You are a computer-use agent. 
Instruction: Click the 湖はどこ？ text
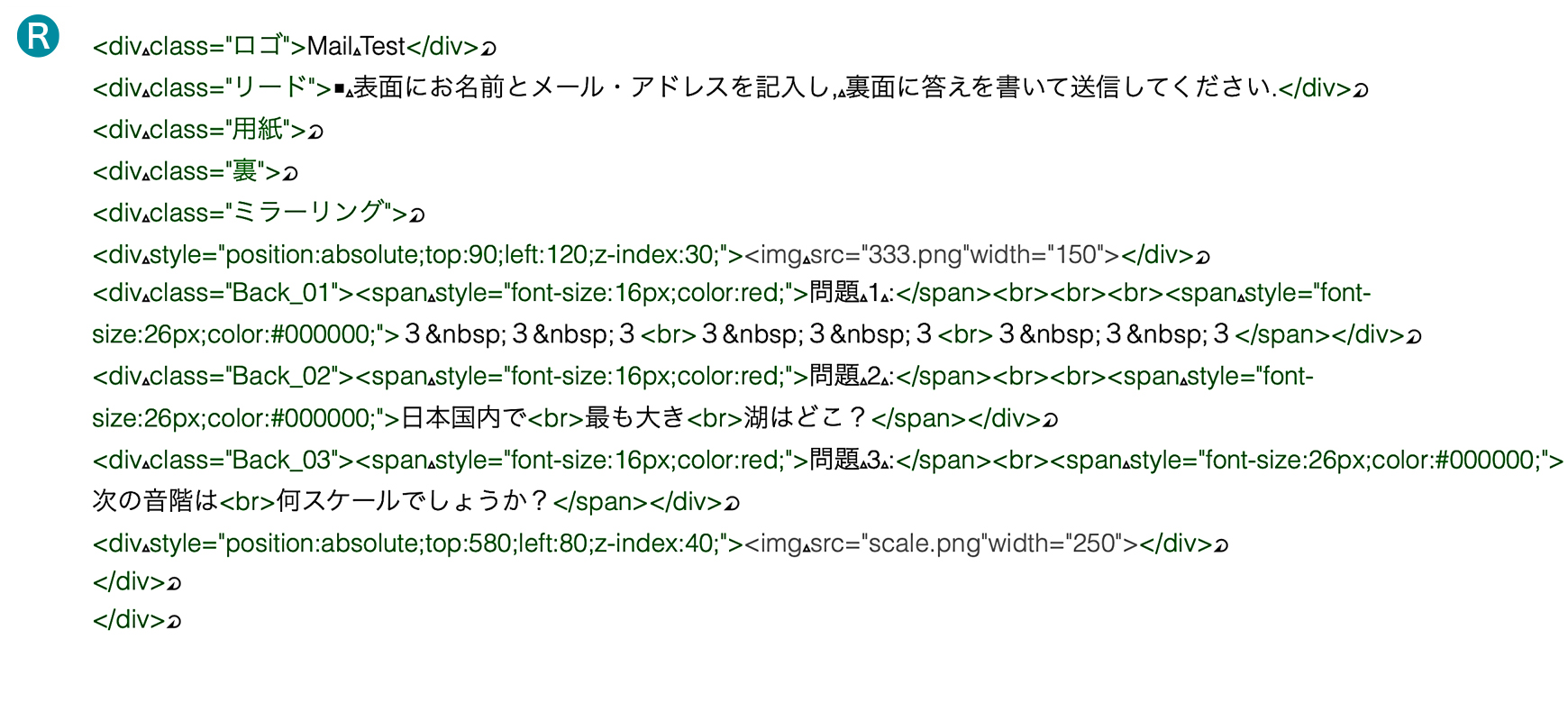click(x=807, y=418)
